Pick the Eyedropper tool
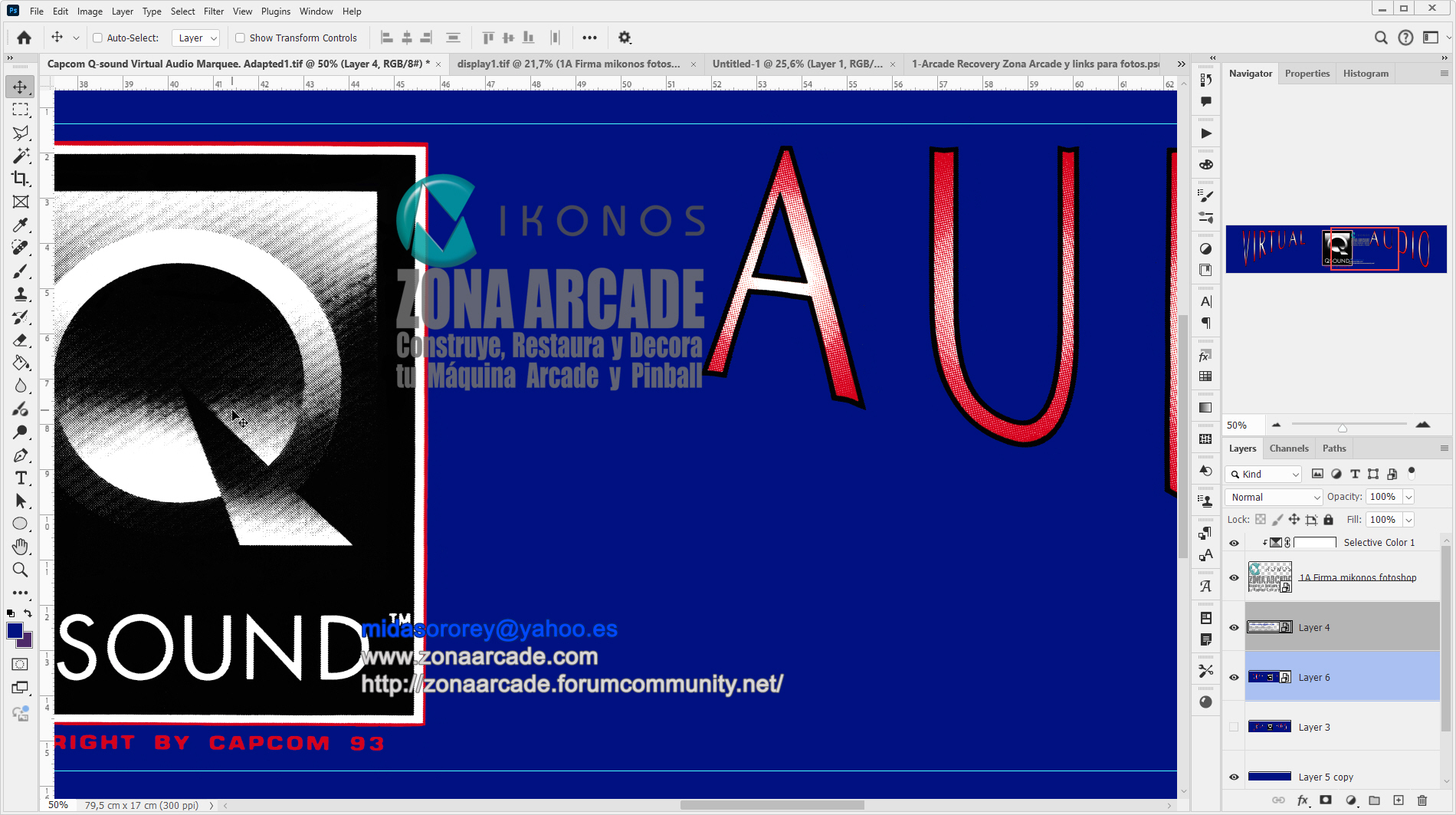 (x=20, y=225)
